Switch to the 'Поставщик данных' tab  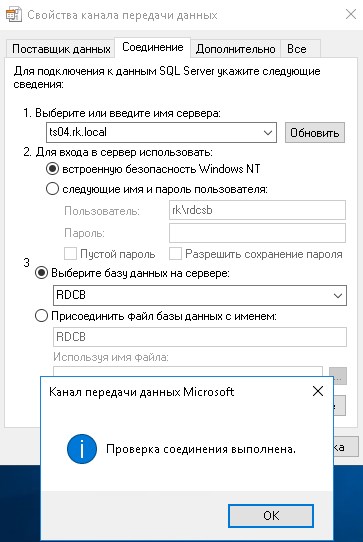tap(61, 49)
